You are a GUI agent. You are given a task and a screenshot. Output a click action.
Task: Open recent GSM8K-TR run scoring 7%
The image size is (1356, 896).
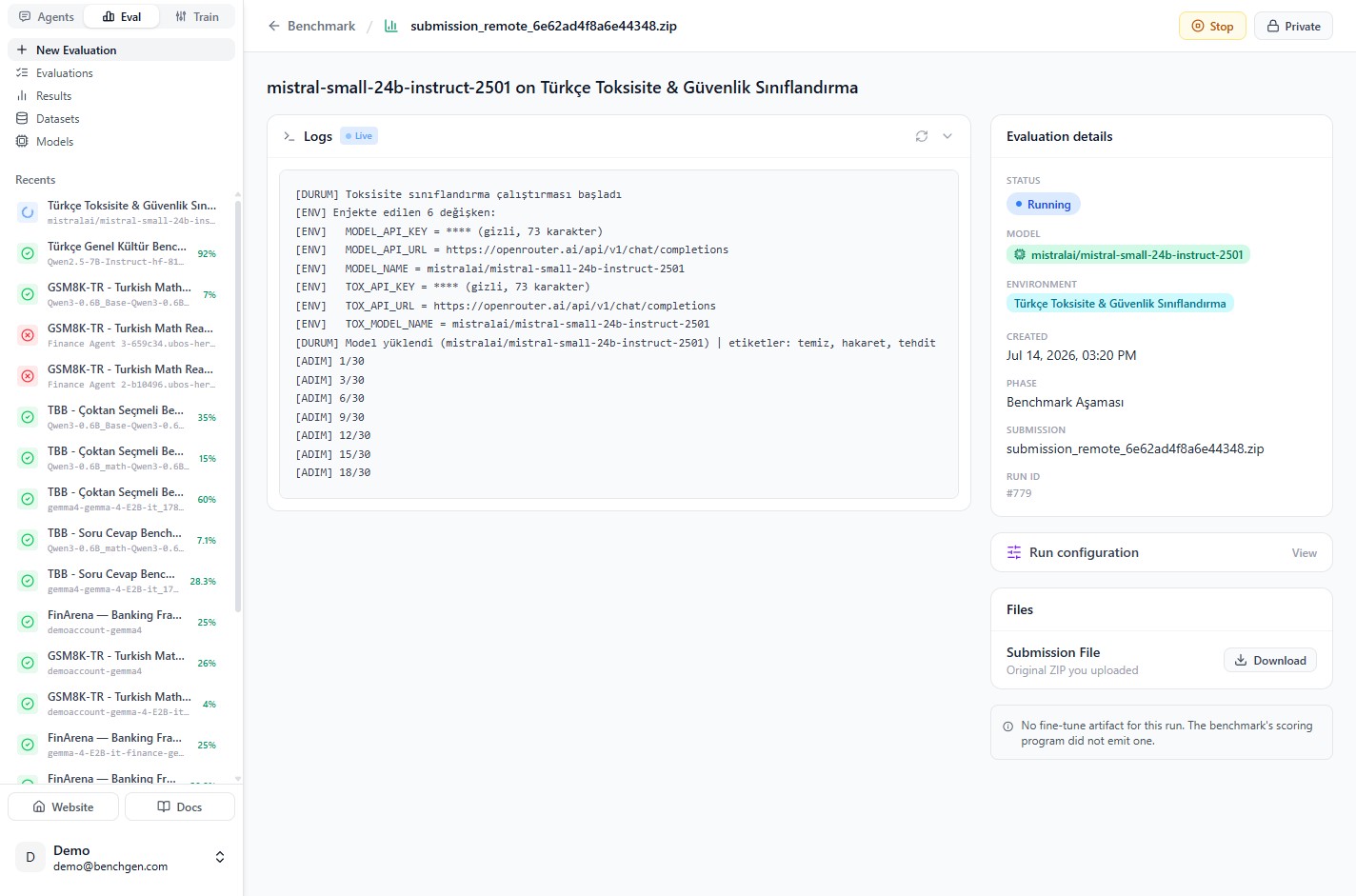[x=121, y=294]
